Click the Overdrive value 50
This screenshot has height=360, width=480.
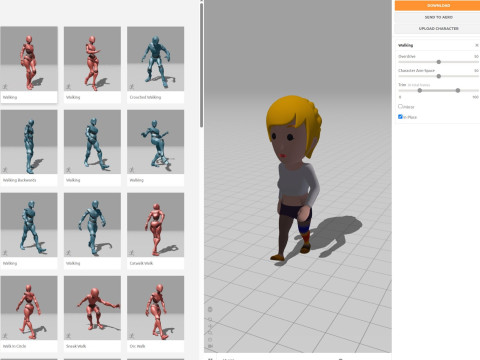tap(476, 56)
